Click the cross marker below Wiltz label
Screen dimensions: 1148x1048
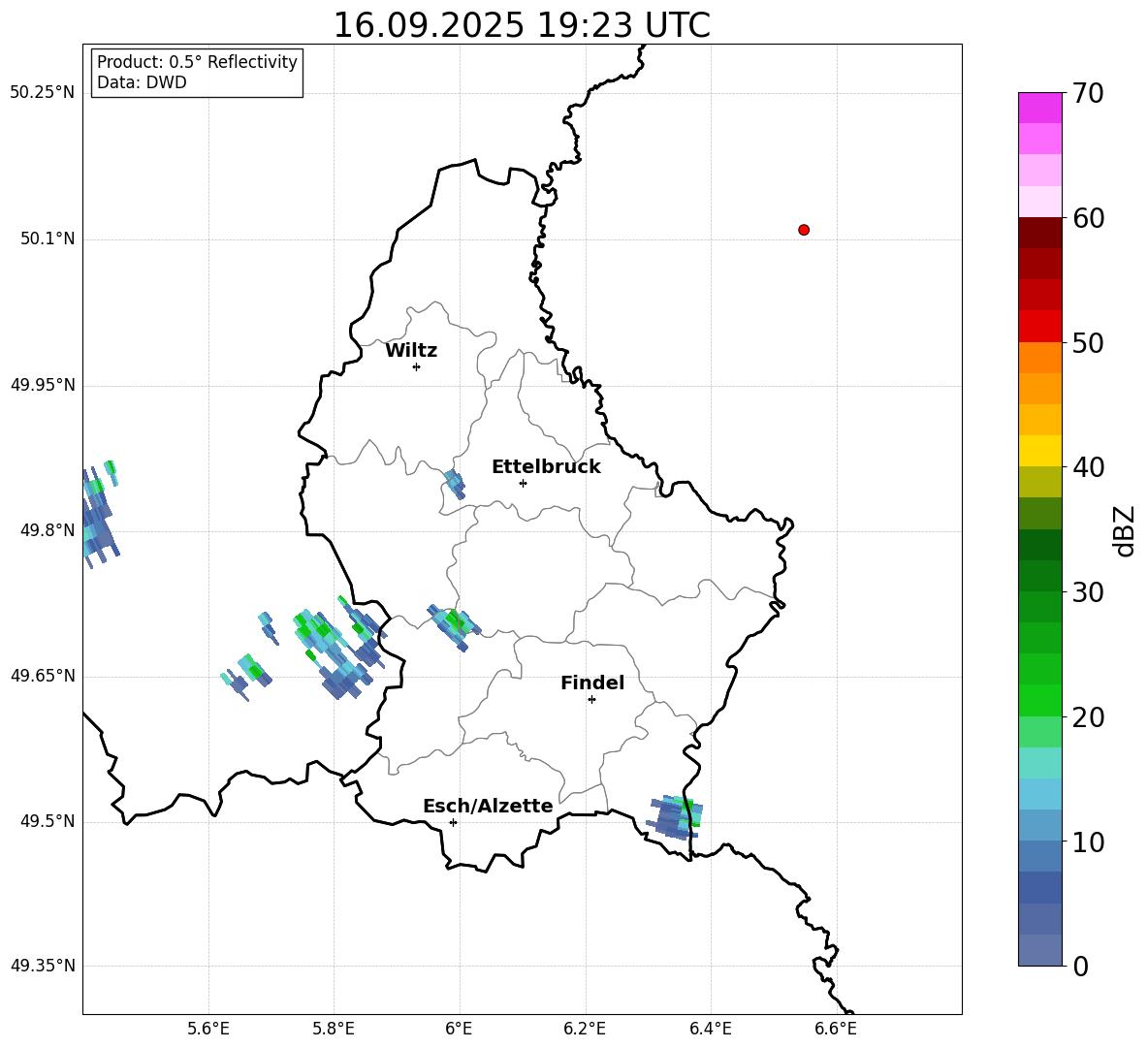(416, 366)
